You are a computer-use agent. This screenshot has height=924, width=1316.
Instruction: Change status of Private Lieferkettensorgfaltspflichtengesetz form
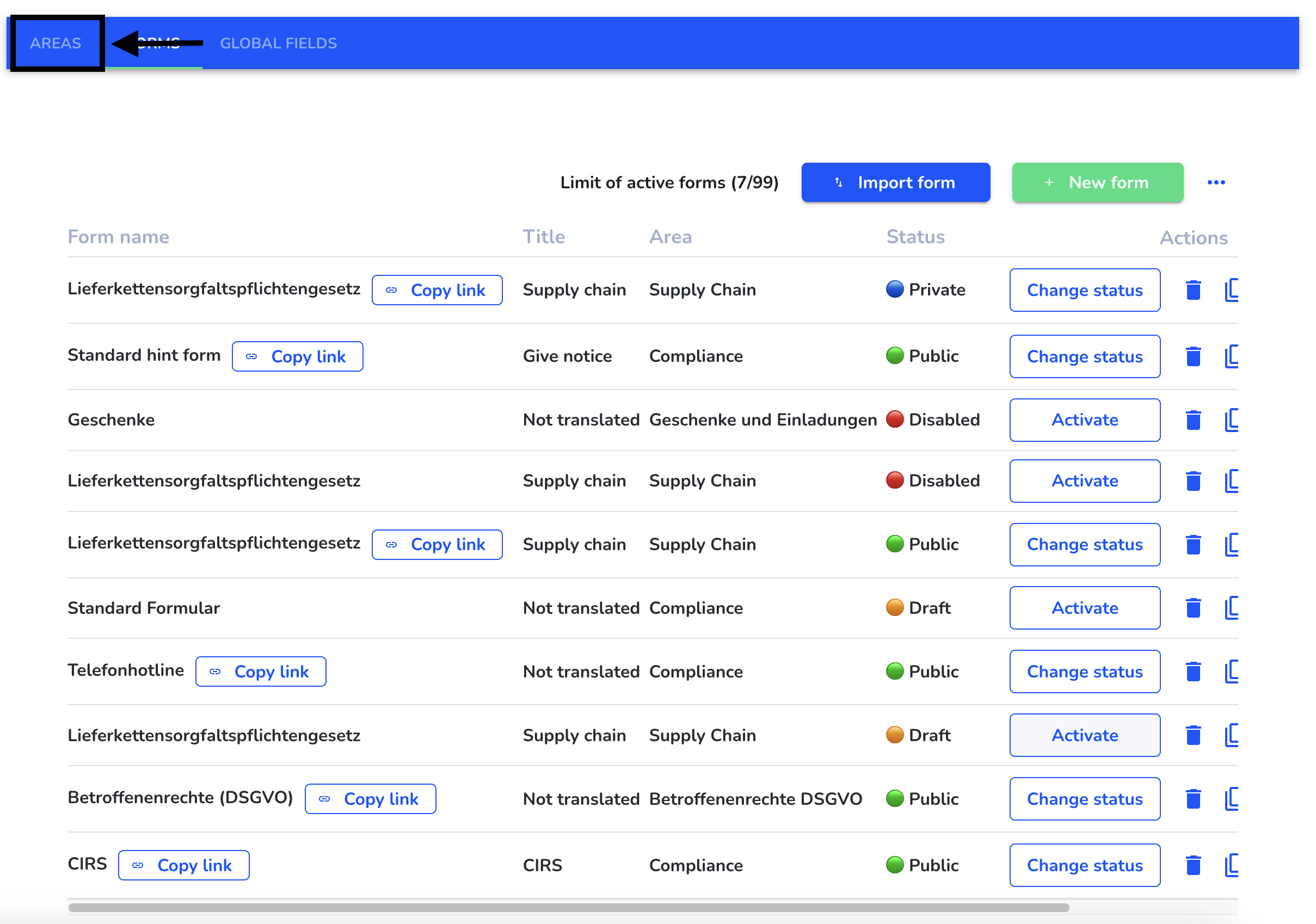[x=1085, y=290]
